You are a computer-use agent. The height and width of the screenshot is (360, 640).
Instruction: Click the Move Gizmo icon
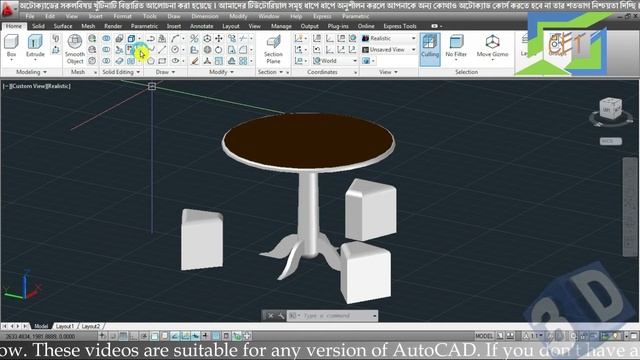click(x=492, y=46)
